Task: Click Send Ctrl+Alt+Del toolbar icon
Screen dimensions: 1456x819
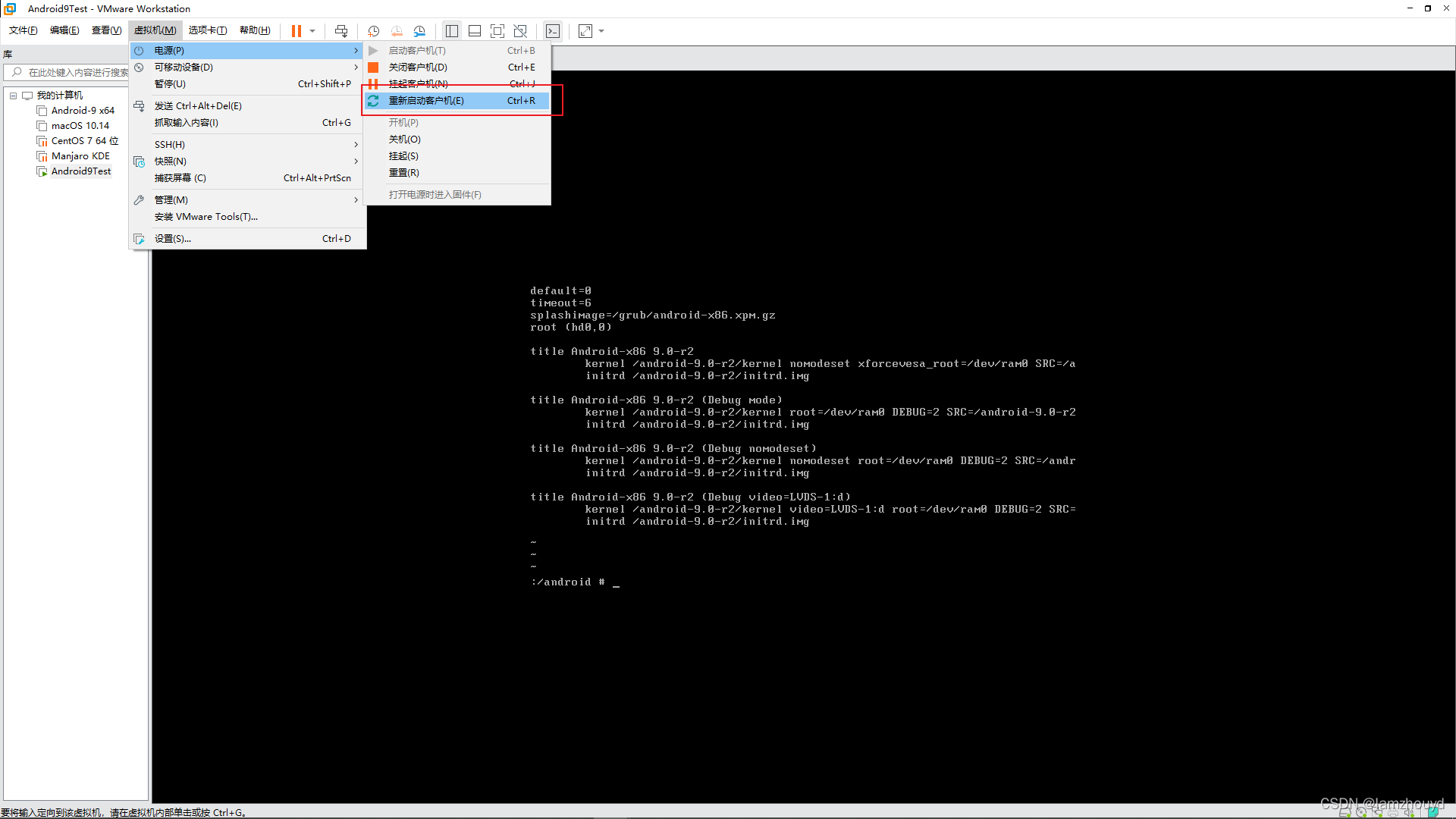Action: [341, 31]
